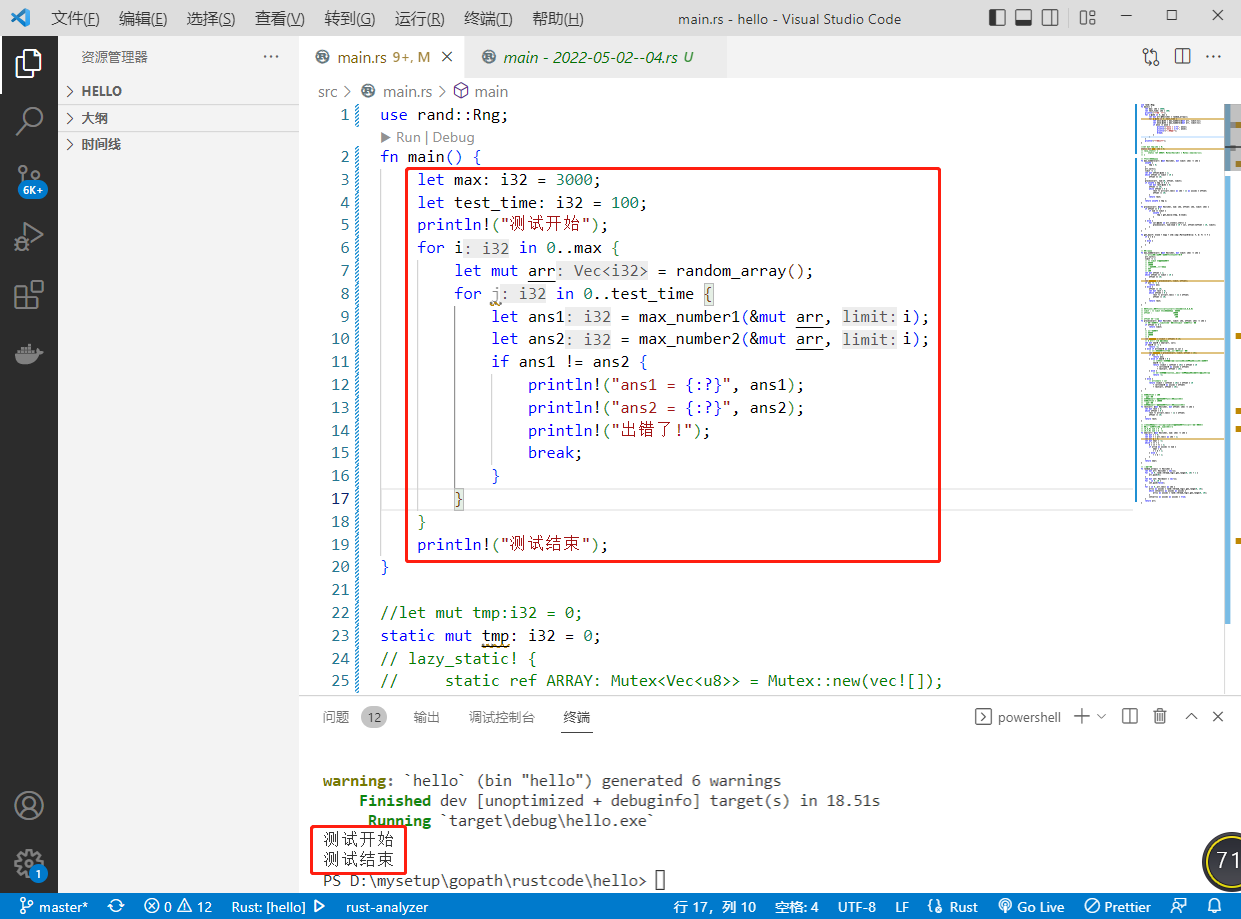Switch to the 问题 problems tab

(x=336, y=717)
